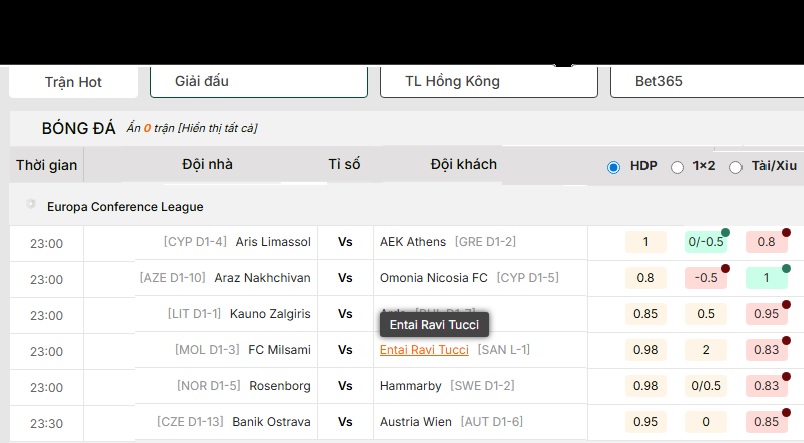This screenshot has height=443, width=804.
Task: Click the 0.95 odds for Banik Ostrava
Action: point(645,422)
